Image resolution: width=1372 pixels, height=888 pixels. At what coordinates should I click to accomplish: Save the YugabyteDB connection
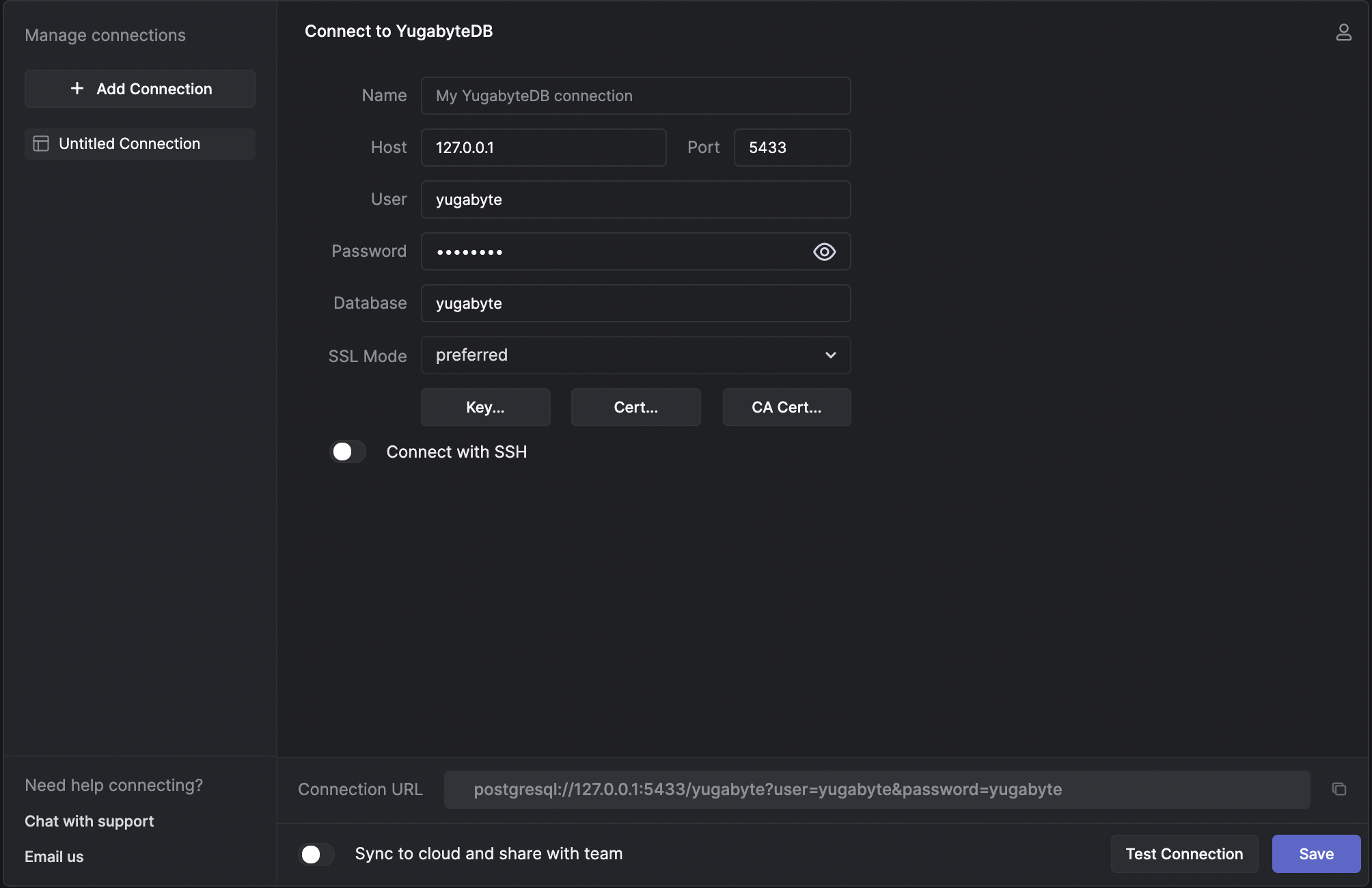pos(1315,853)
